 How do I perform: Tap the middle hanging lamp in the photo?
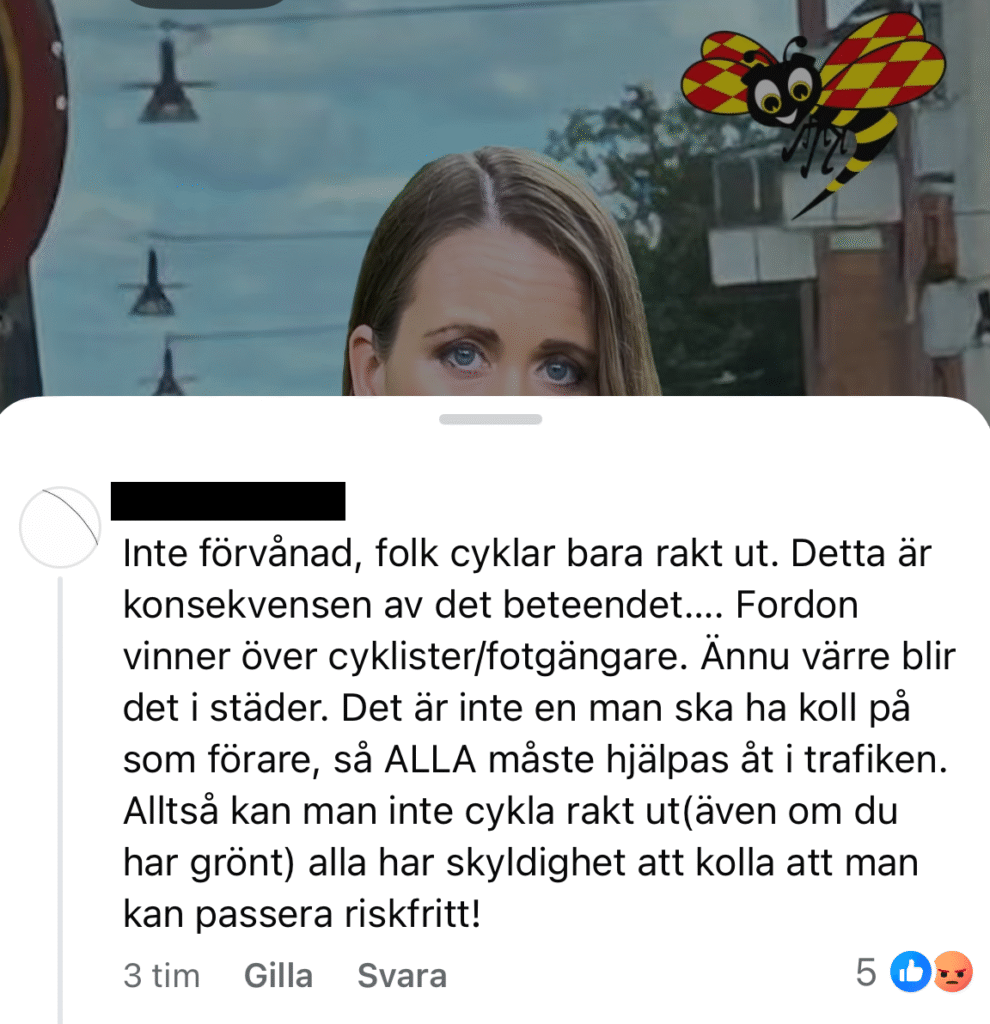[152, 284]
